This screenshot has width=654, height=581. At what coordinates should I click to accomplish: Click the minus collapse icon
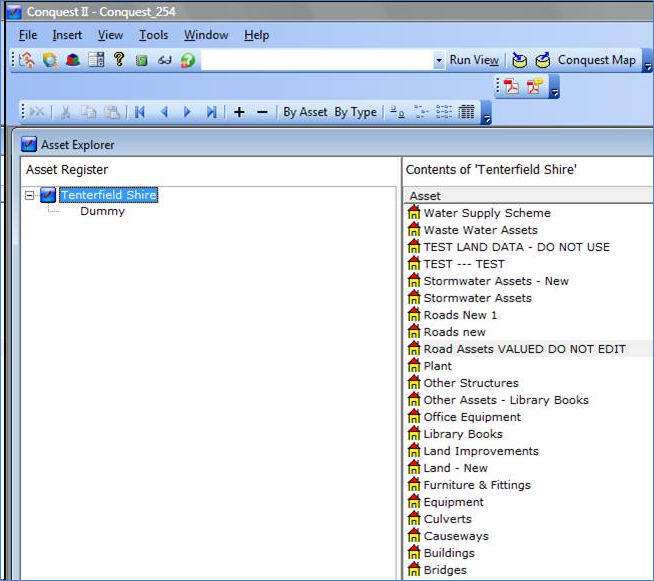click(x=262, y=112)
